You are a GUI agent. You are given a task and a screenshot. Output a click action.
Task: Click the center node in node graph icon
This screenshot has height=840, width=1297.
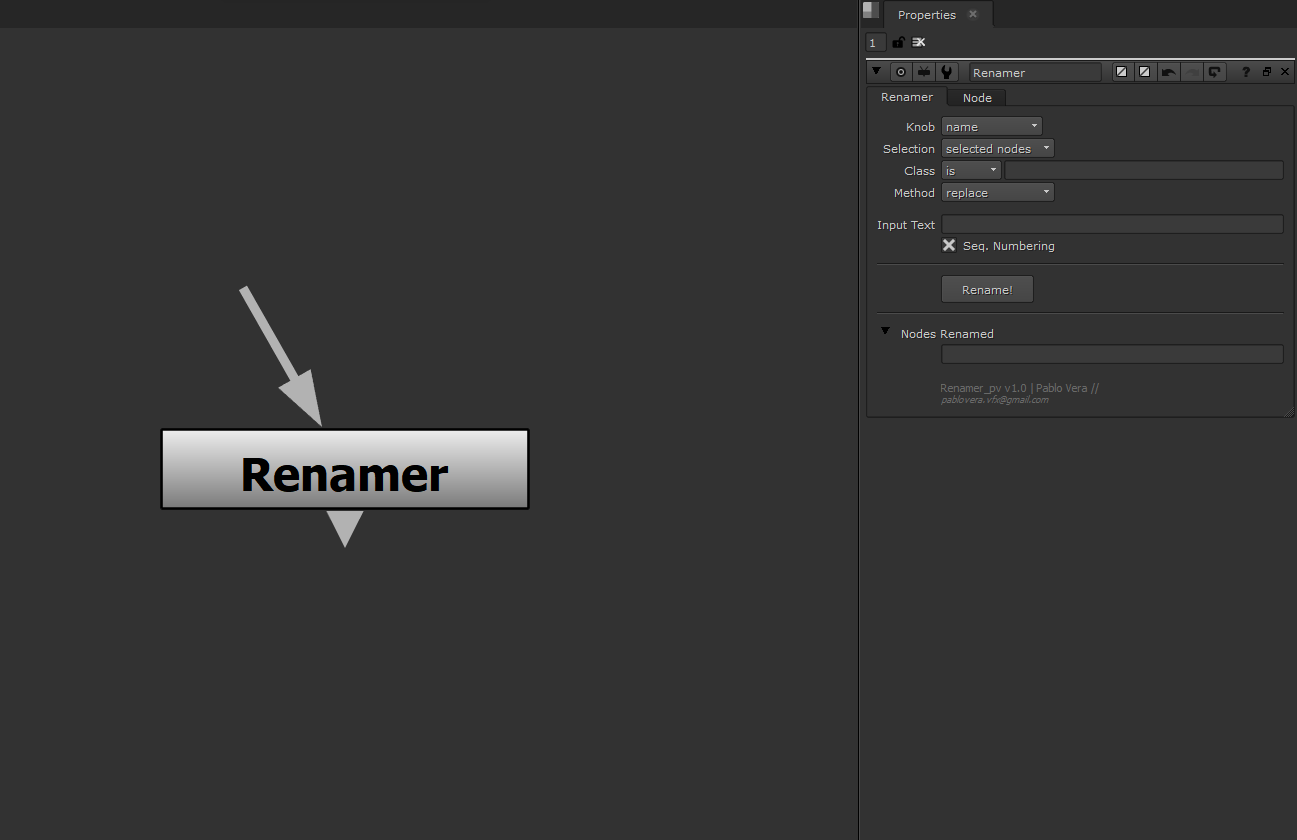coord(901,71)
